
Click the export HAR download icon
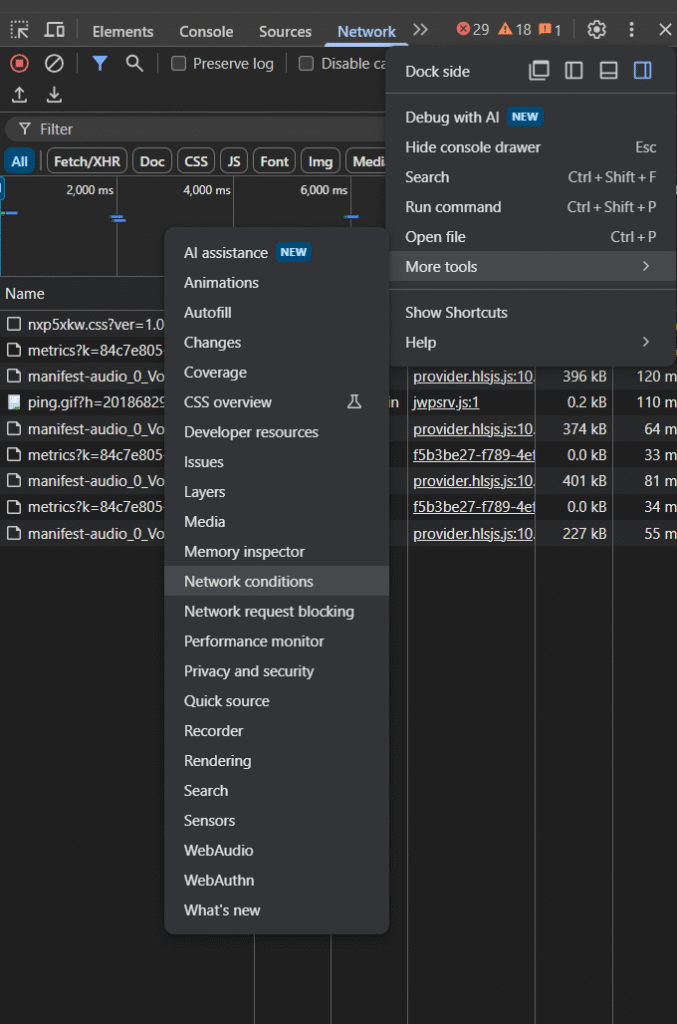tap(55, 95)
